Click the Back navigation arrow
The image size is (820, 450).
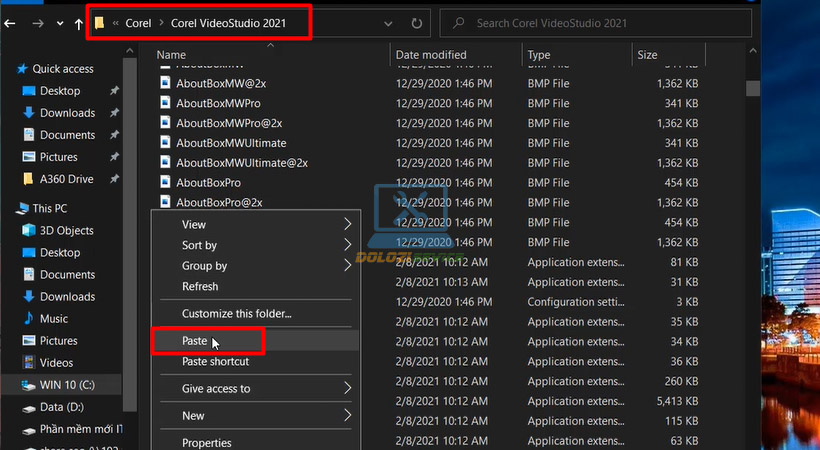click(10, 23)
